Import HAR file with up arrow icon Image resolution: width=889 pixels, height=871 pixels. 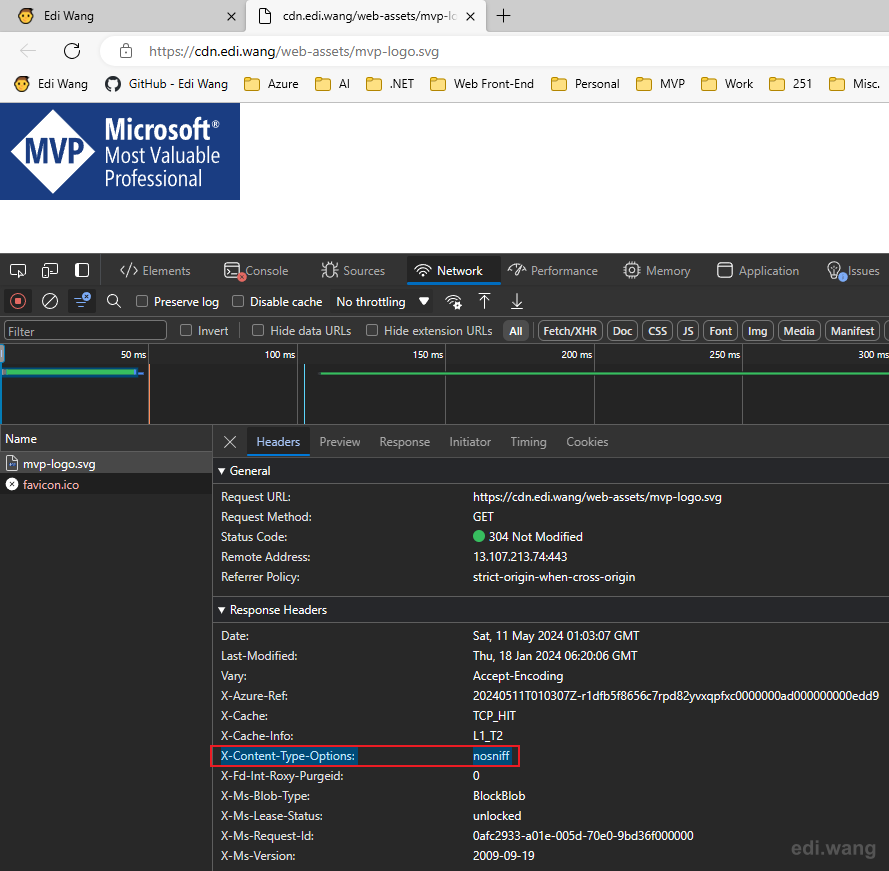click(x=484, y=301)
